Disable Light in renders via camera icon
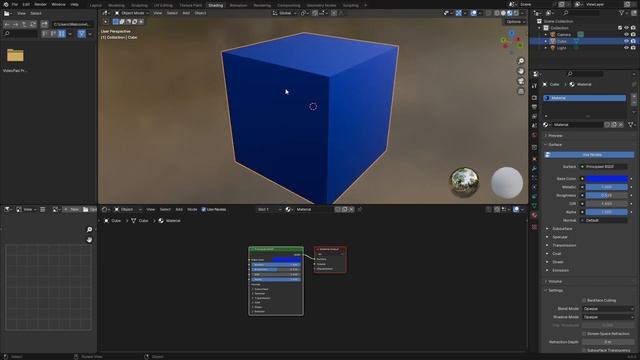Screen dimensions: 640x360 pos(633,48)
